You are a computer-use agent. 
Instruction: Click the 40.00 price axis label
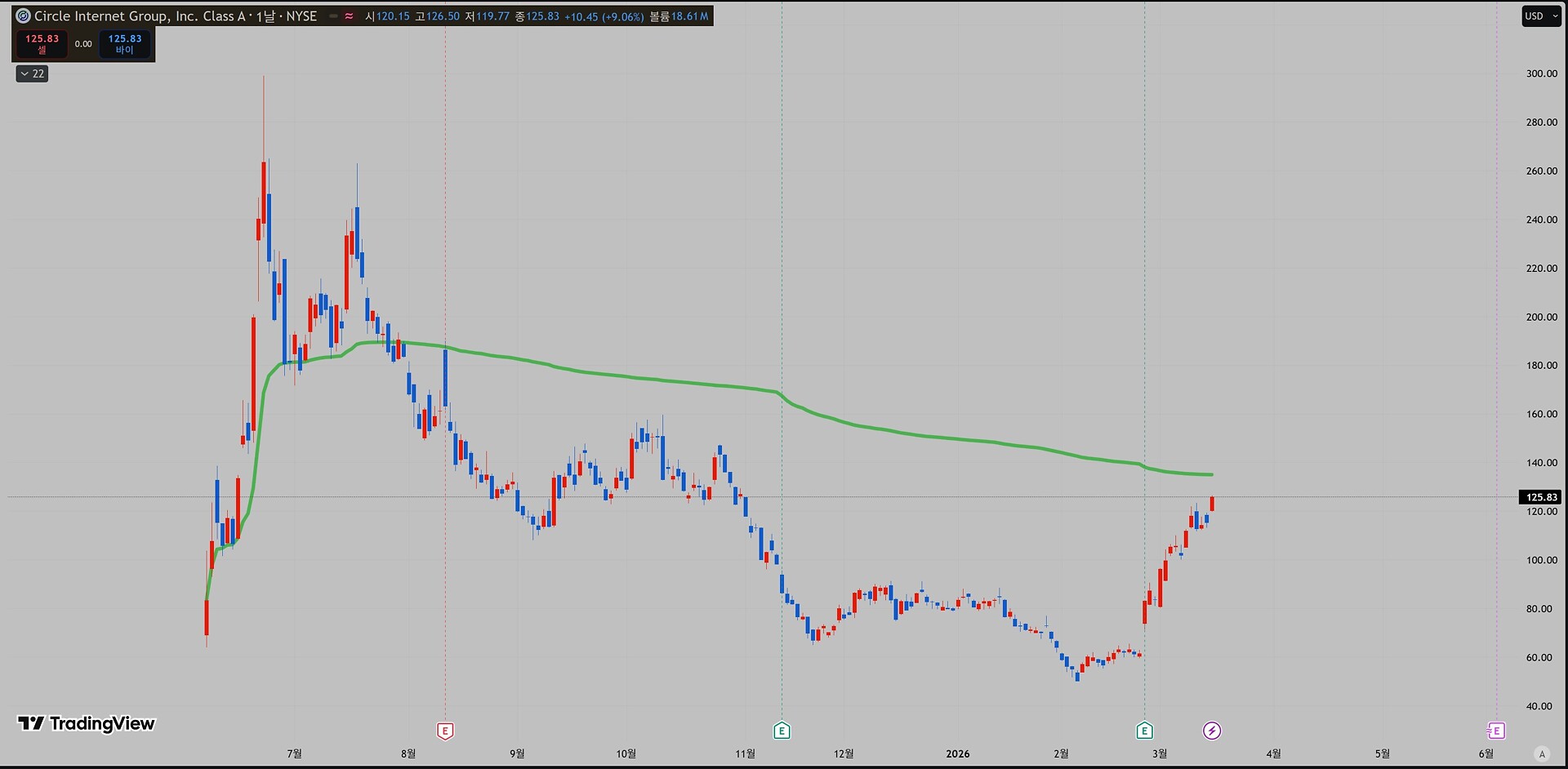1539,706
